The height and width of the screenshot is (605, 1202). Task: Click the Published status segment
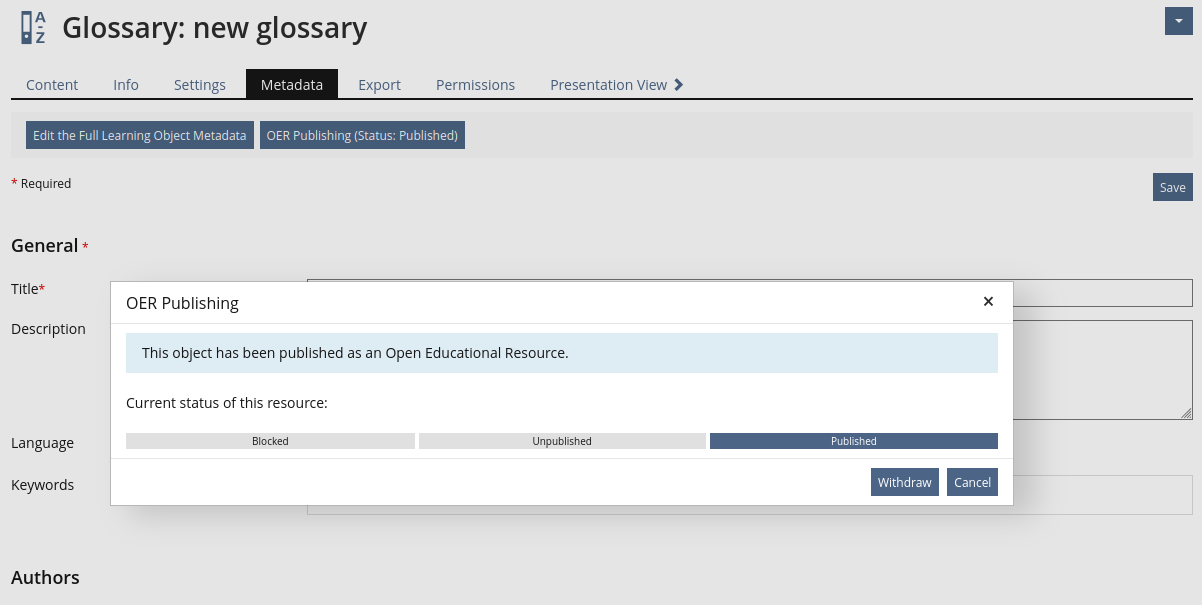point(853,441)
